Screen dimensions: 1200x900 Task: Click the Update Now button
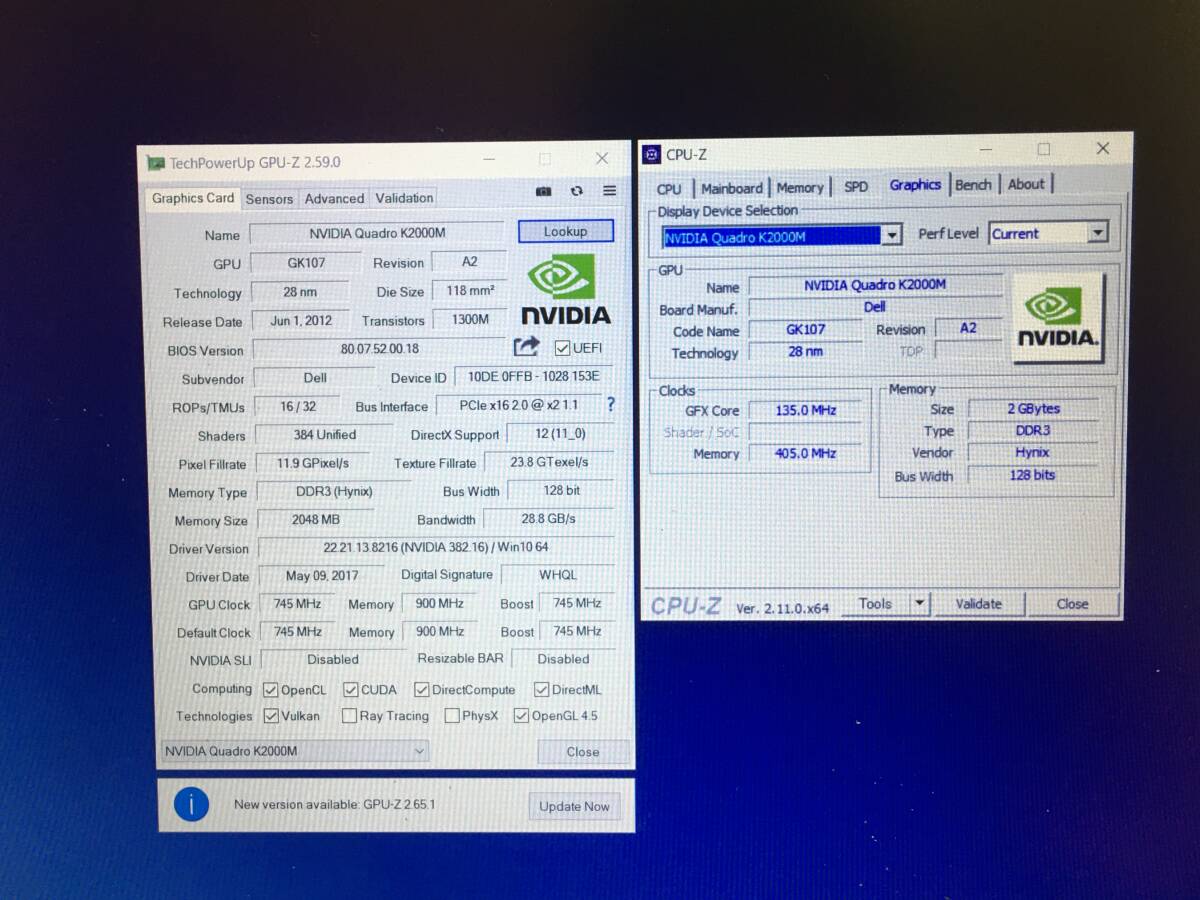pyautogui.click(x=574, y=806)
